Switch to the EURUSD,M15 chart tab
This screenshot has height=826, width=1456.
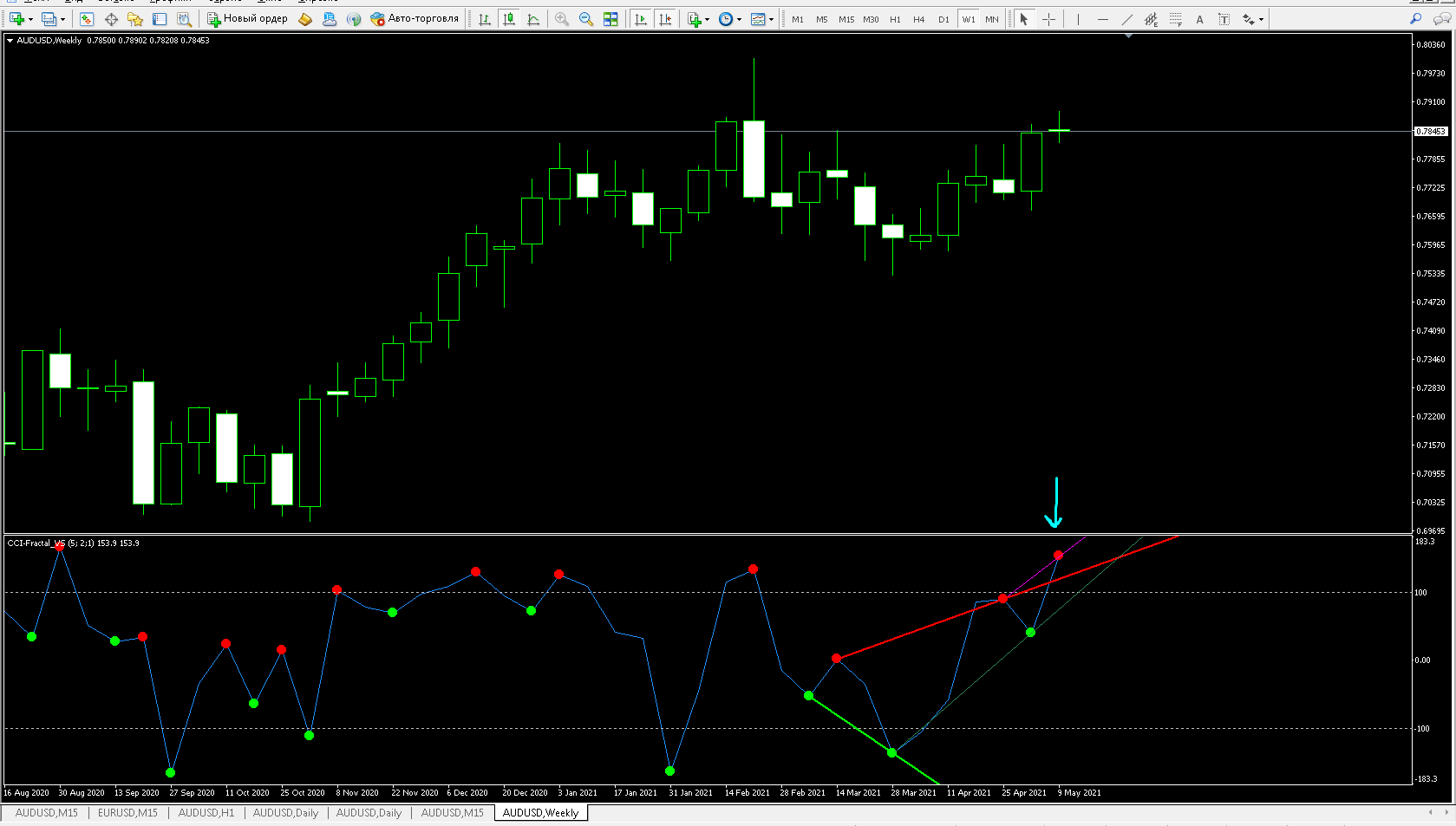(x=127, y=813)
